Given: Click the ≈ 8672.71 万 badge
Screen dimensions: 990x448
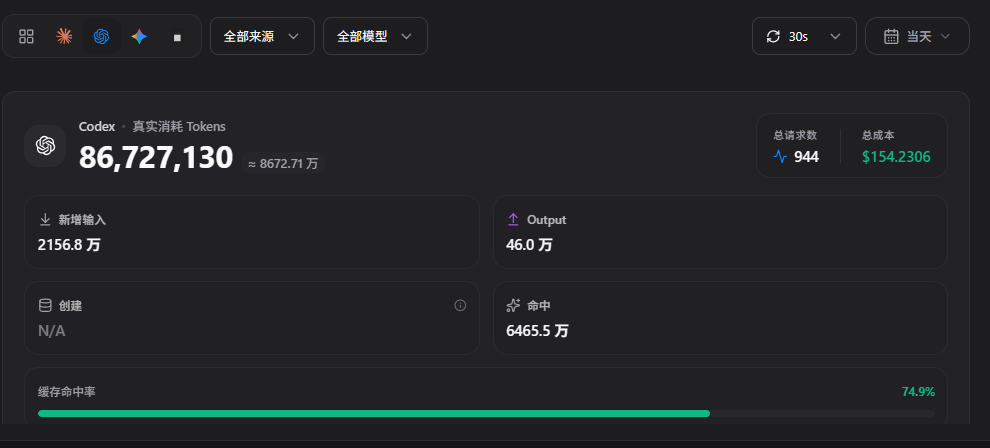Looking at the screenshot, I should pyautogui.click(x=283, y=163).
